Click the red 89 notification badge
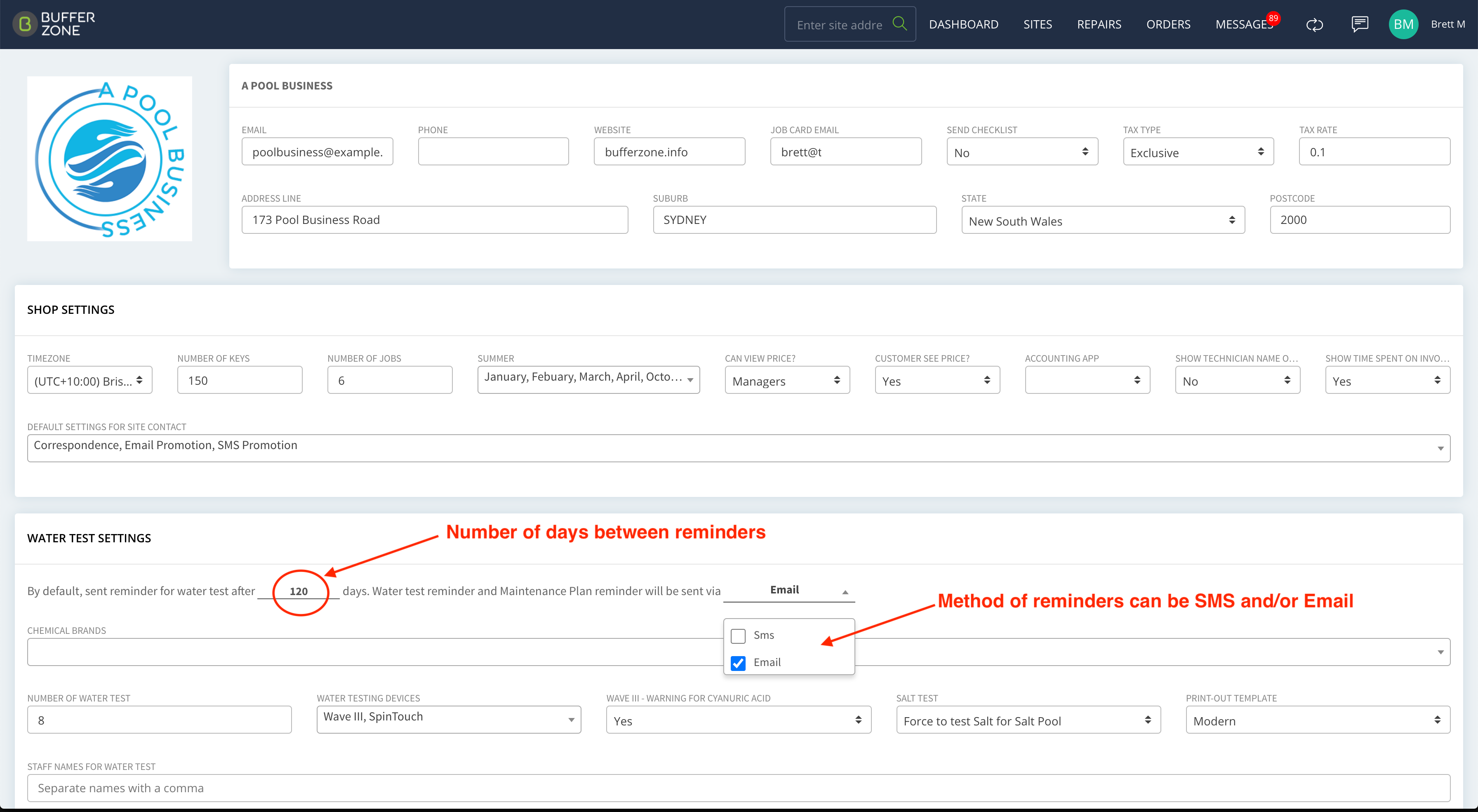This screenshot has height=812, width=1478. [1273, 18]
